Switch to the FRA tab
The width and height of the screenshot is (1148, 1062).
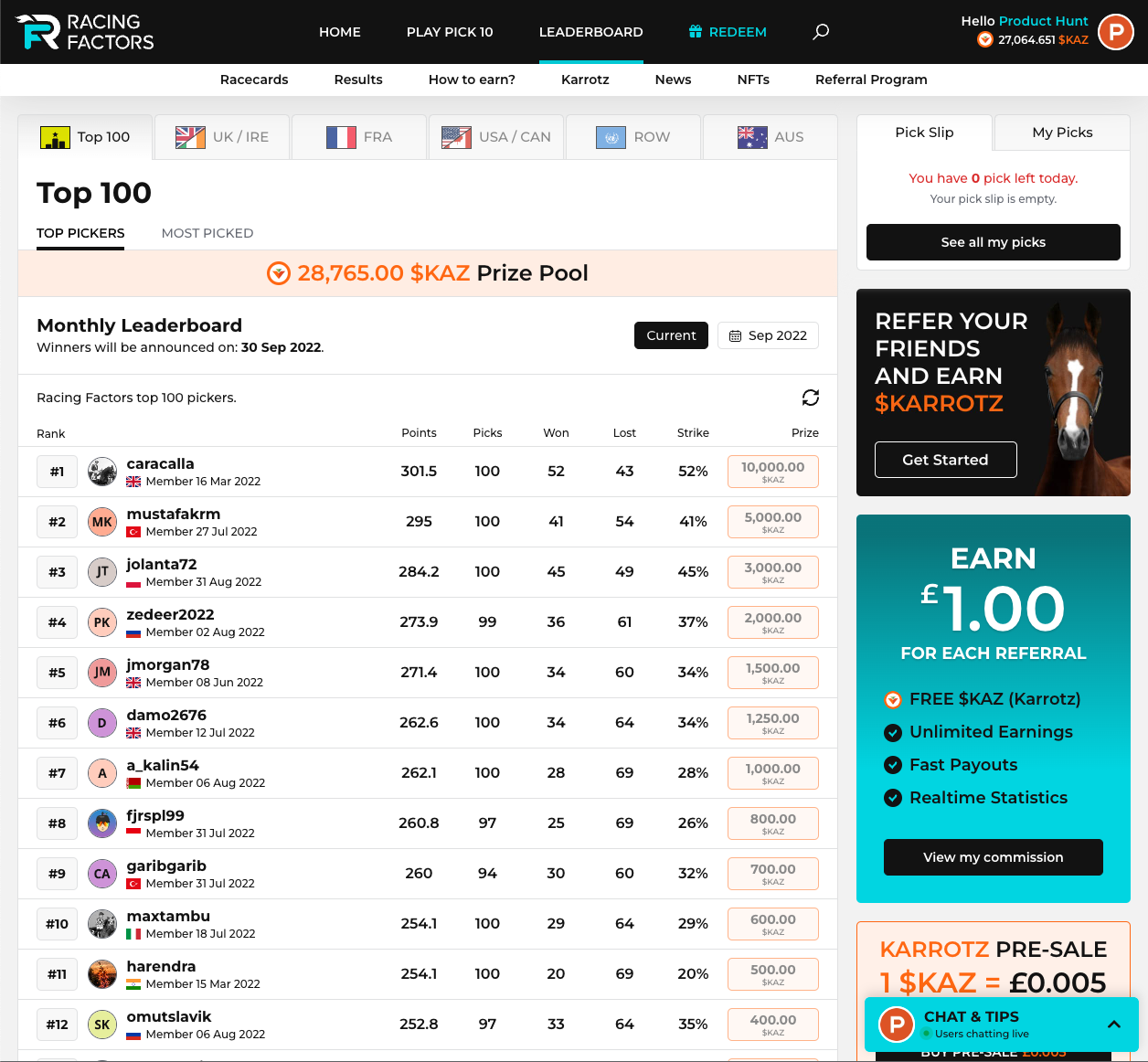(359, 137)
